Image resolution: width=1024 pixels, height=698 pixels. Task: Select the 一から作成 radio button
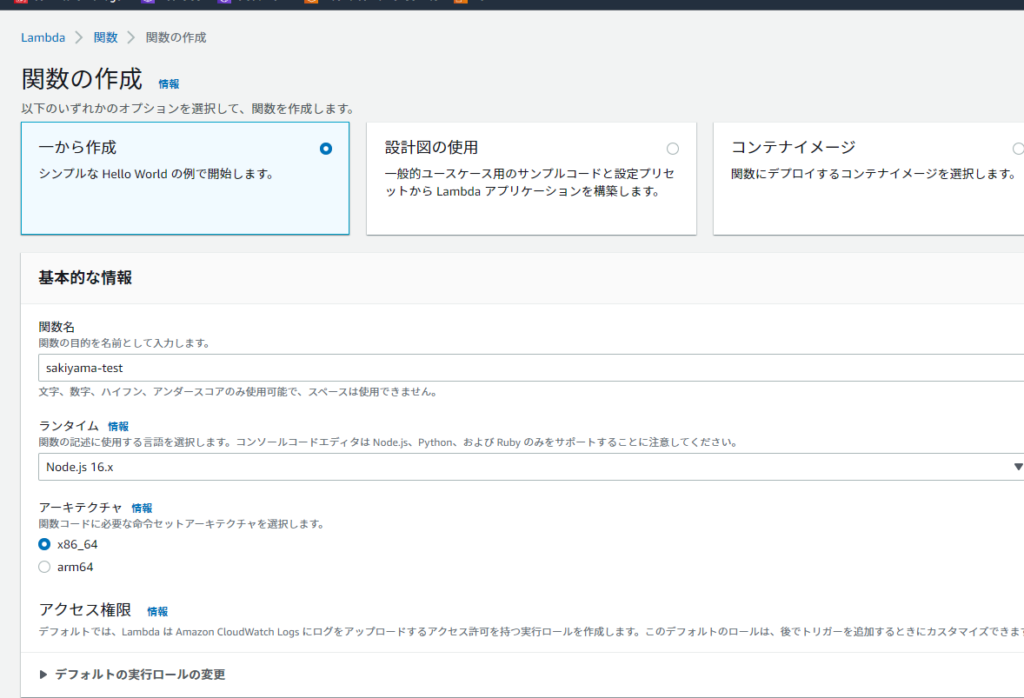326,148
